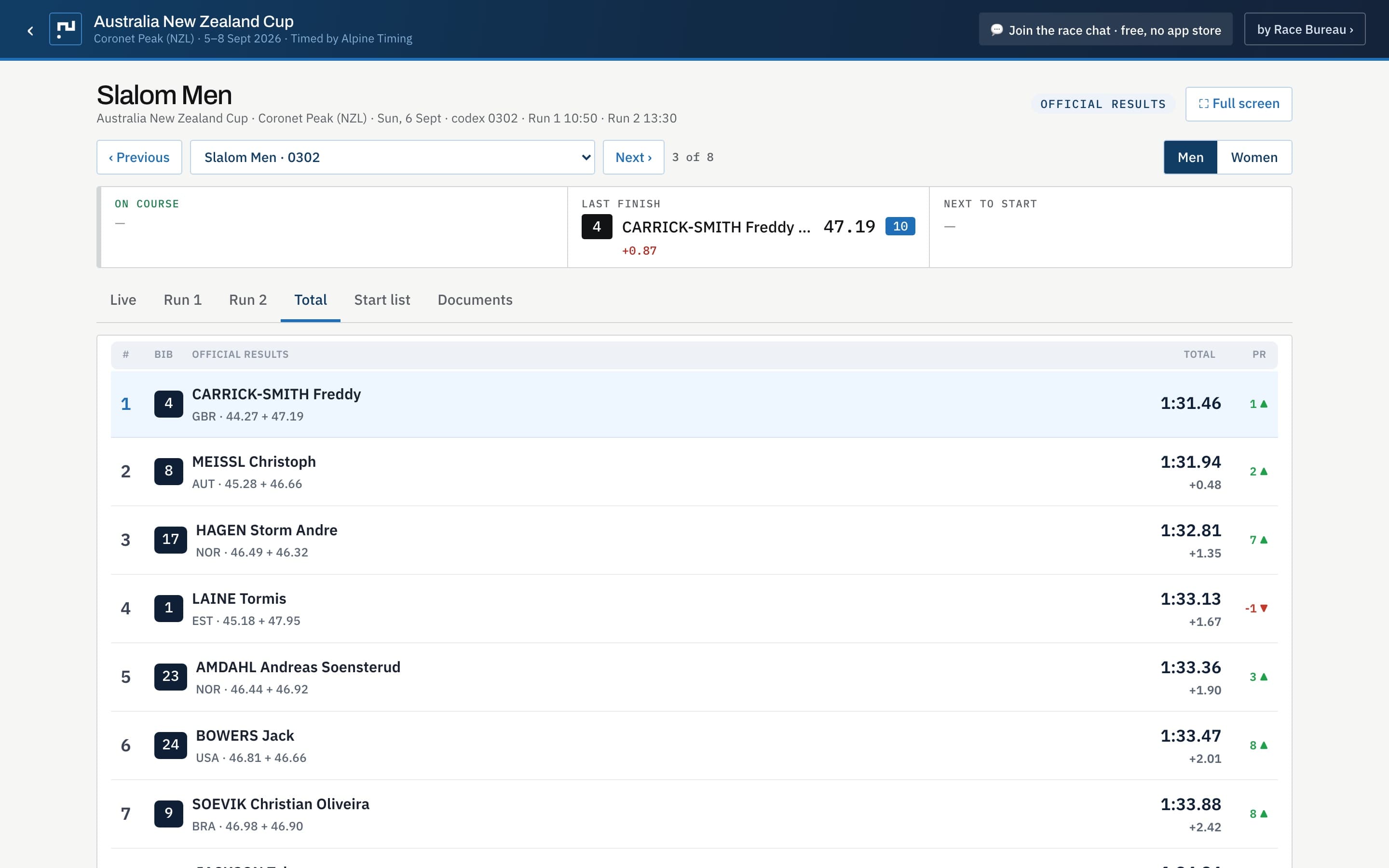Open the by Race Bureau link
Image resolution: width=1389 pixels, height=868 pixels.
coord(1305,29)
